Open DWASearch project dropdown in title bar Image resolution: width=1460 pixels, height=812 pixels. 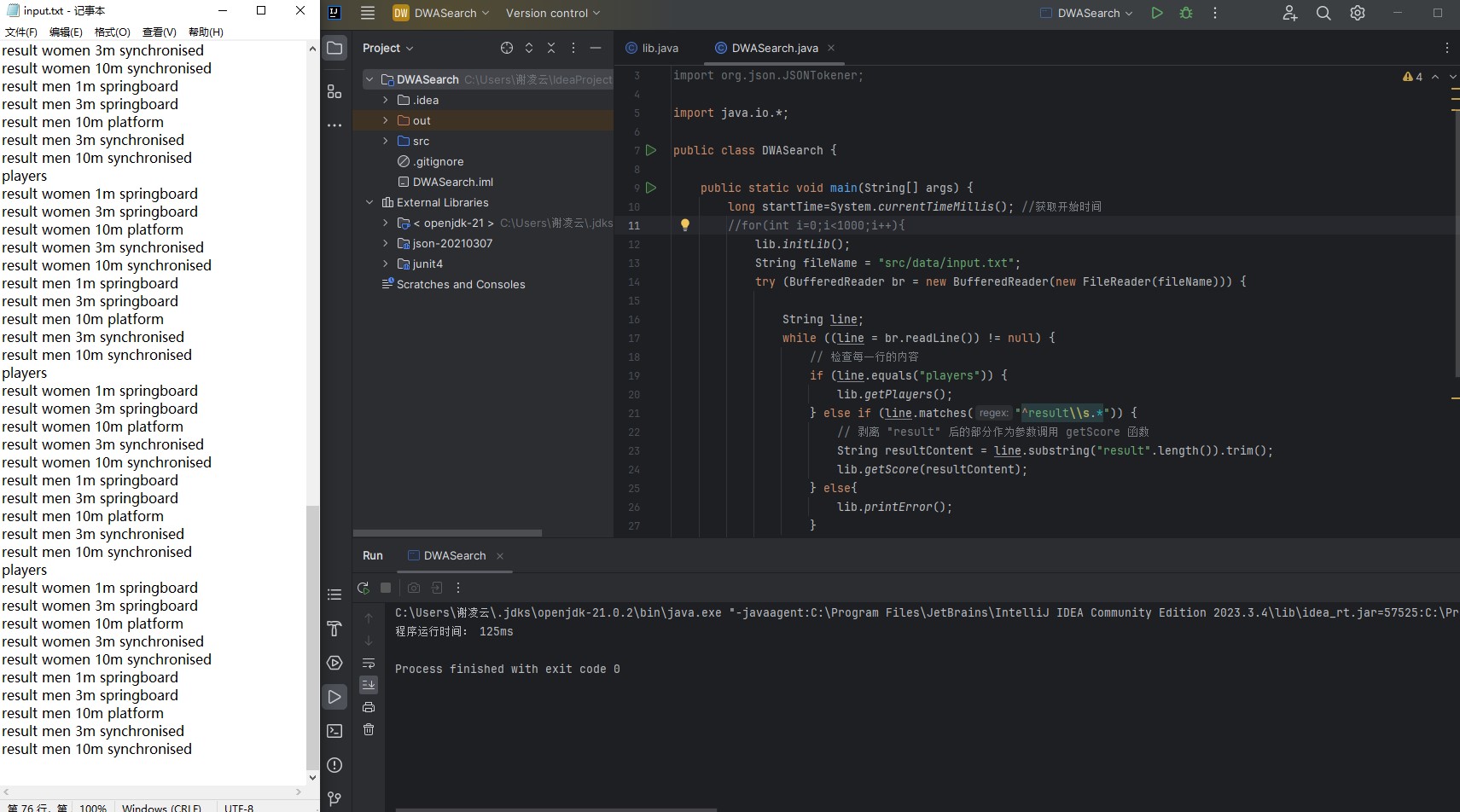coord(441,13)
